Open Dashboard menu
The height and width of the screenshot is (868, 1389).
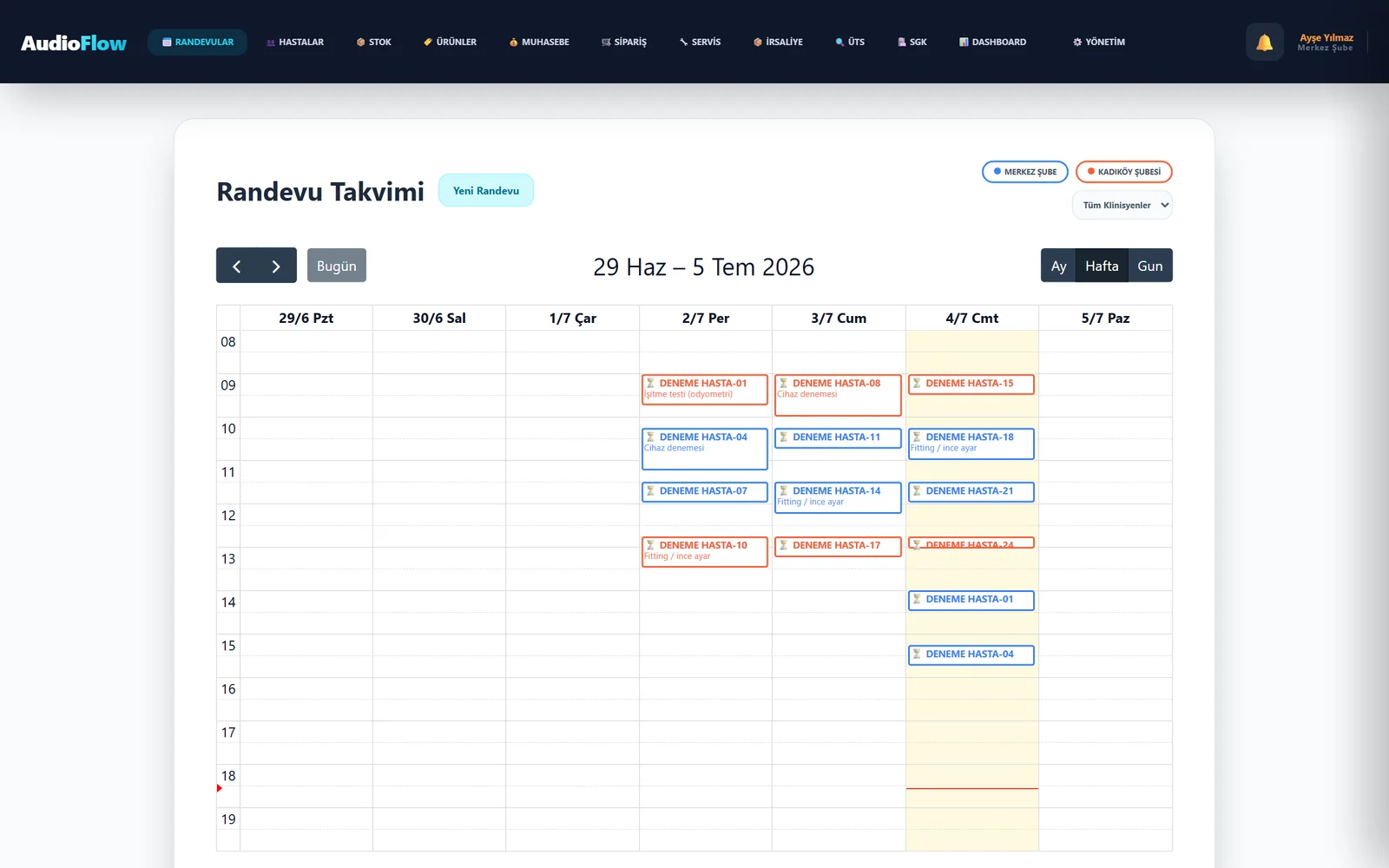(x=992, y=42)
